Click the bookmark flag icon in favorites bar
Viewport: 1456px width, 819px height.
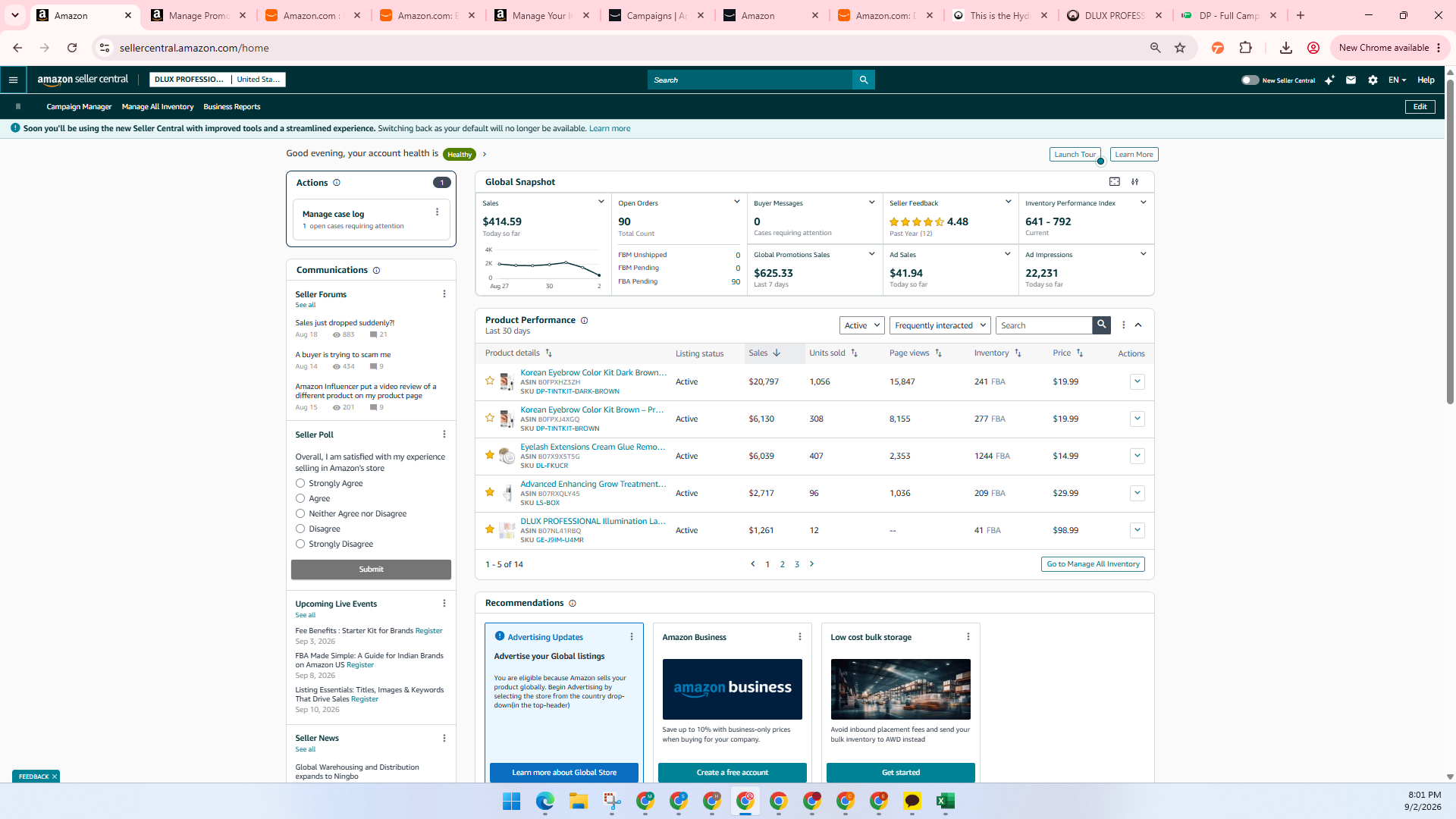tap(18, 107)
